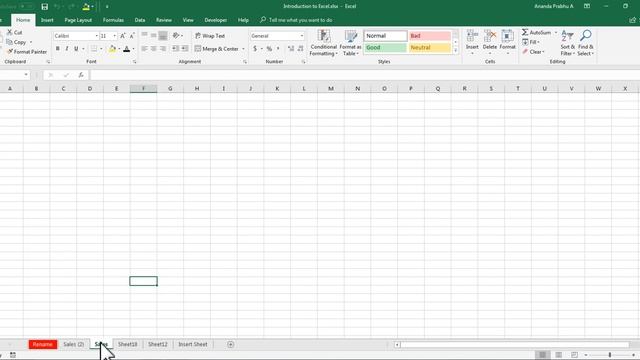Decrease font size with the smaller A icon
This screenshot has width=640, height=360.
[132, 36]
